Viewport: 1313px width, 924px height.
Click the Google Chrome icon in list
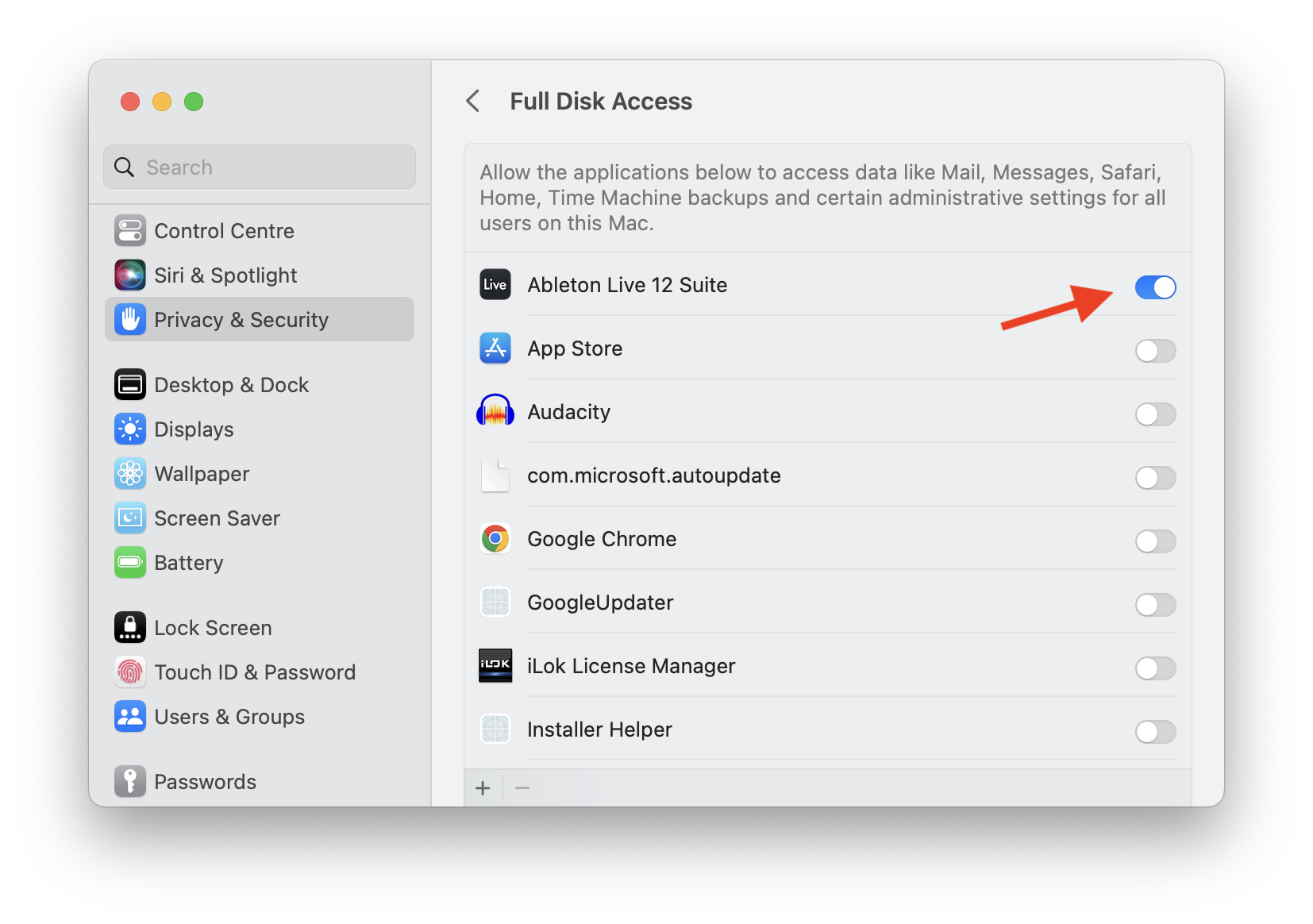[x=495, y=539]
